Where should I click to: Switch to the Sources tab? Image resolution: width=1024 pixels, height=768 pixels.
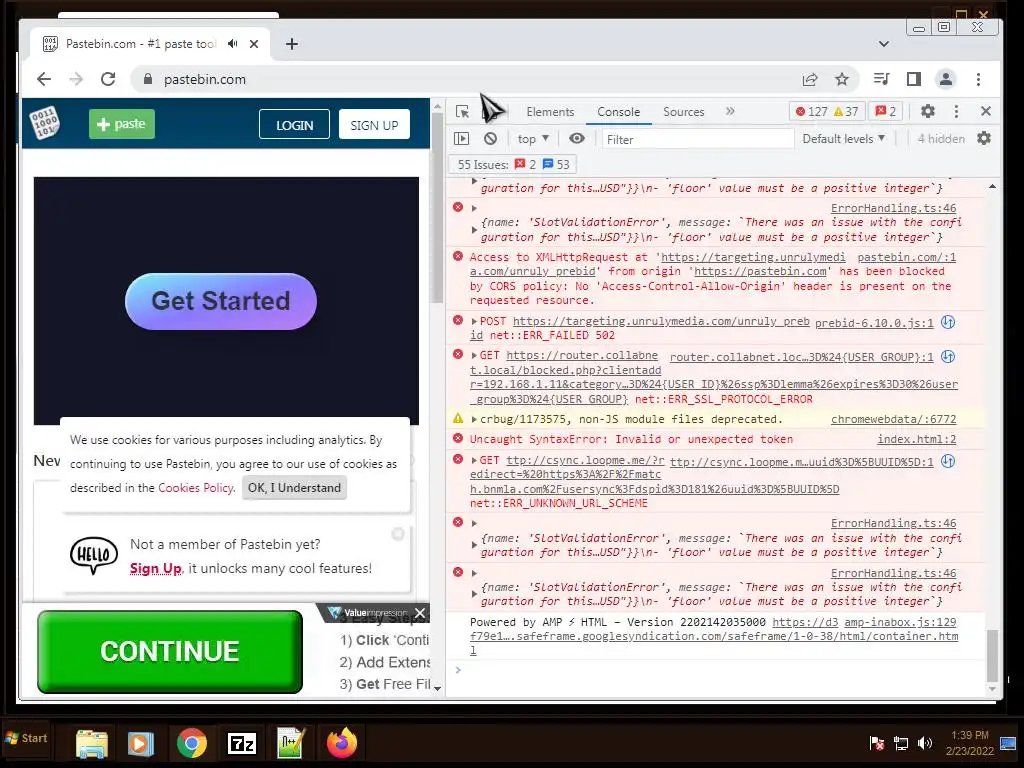pos(684,112)
